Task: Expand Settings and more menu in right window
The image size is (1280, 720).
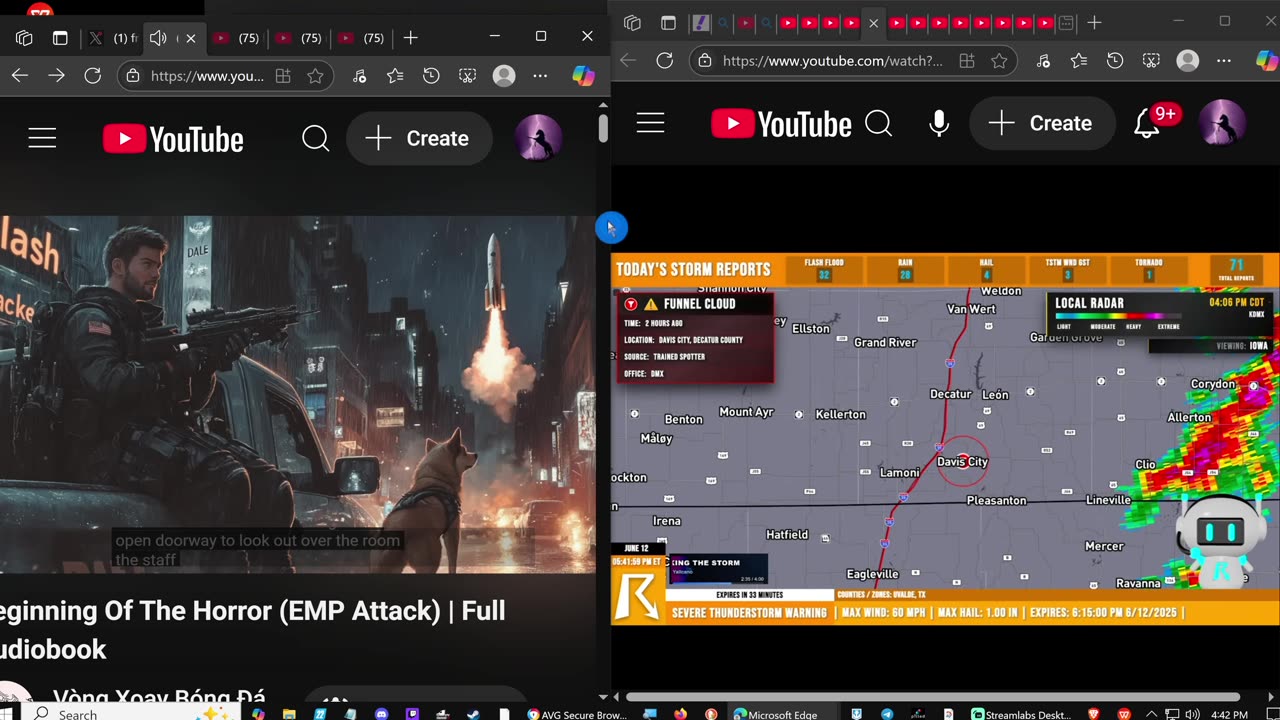Action: pos(1225,61)
